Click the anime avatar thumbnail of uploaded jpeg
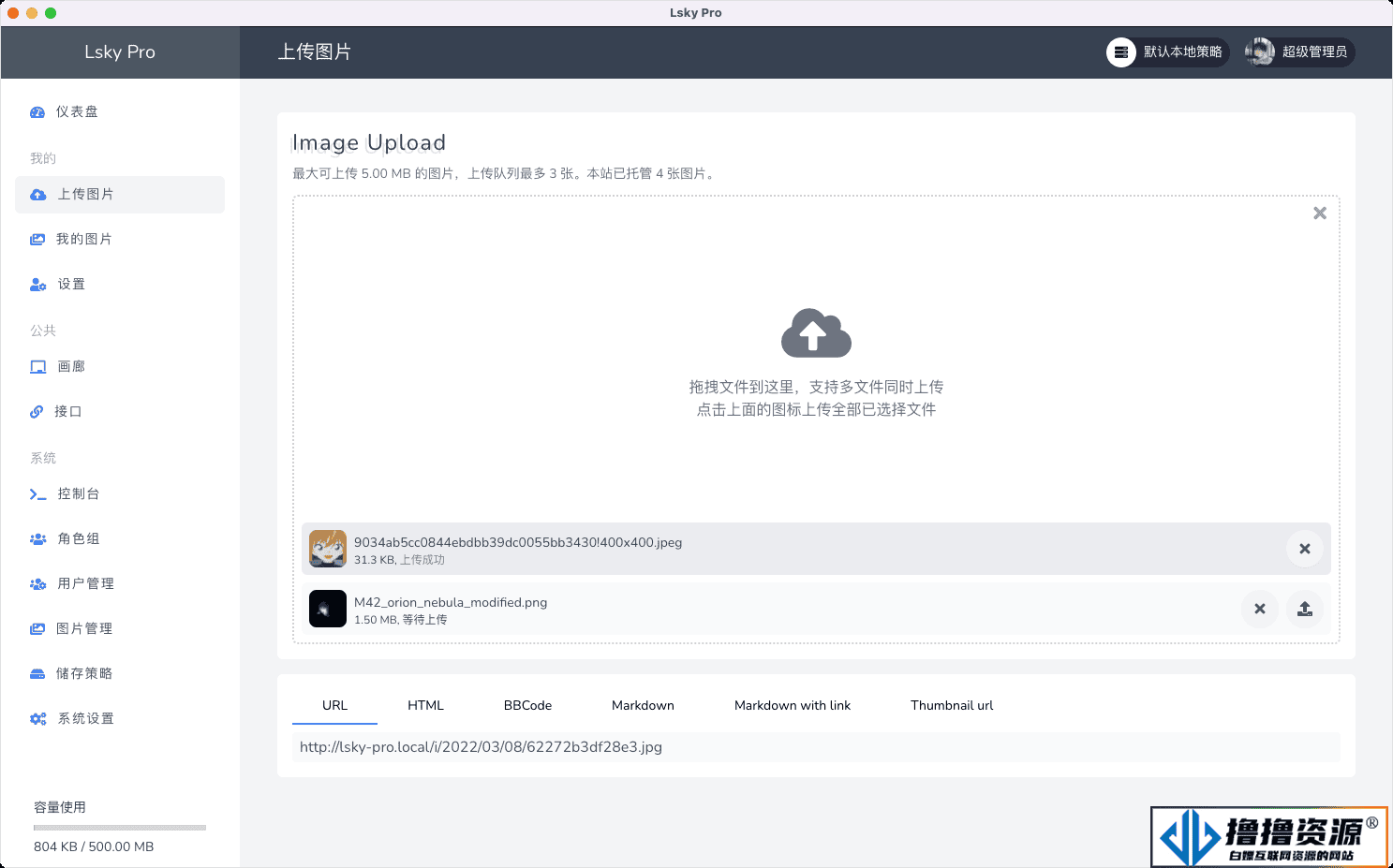 pos(328,549)
